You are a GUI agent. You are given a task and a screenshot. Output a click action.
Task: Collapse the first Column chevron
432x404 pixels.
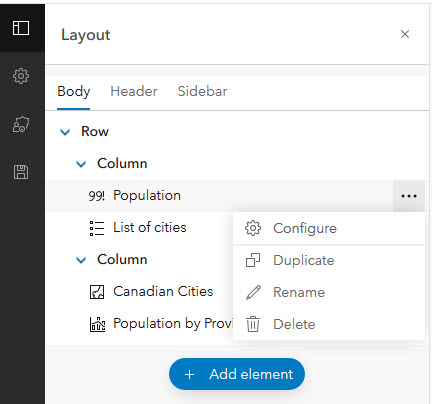click(x=81, y=164)
